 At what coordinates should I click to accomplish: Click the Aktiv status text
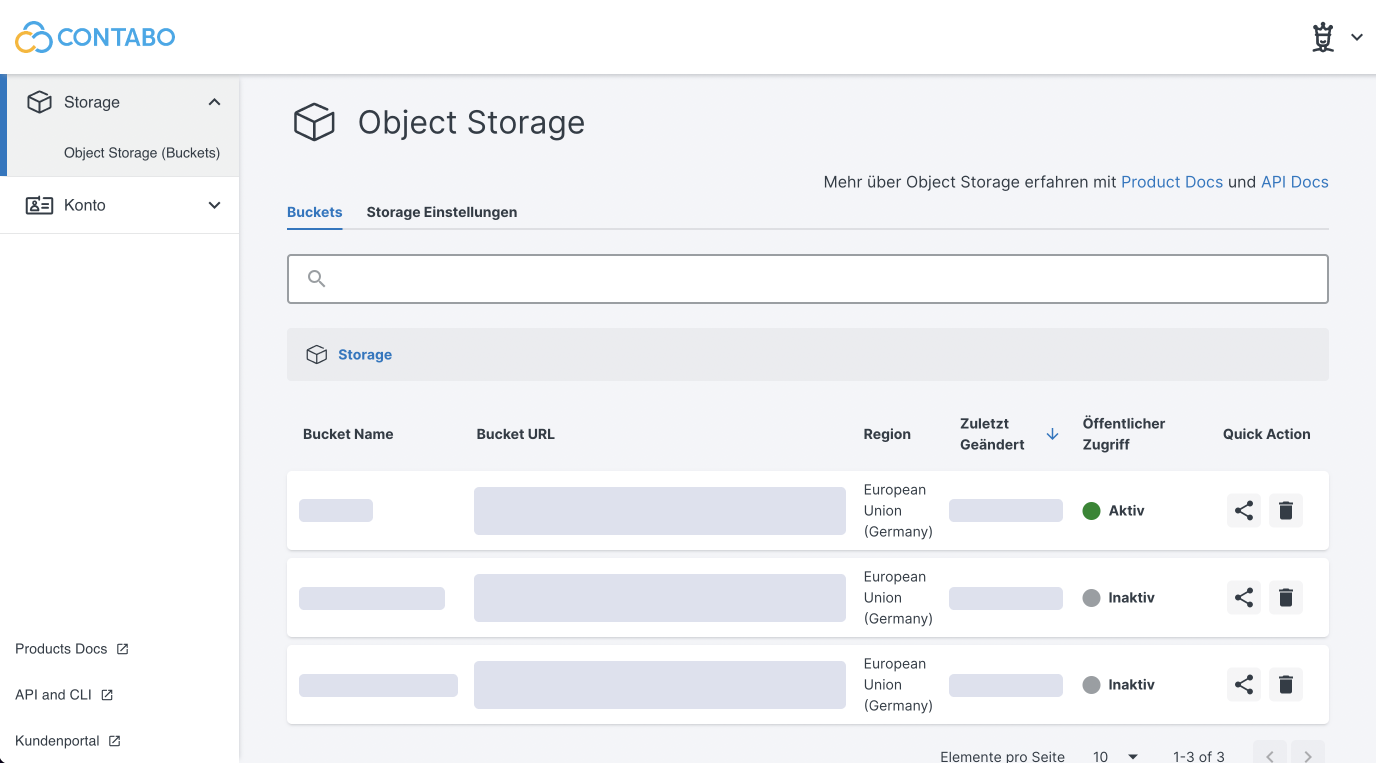pyautogui.click(x=1126, y=511)
